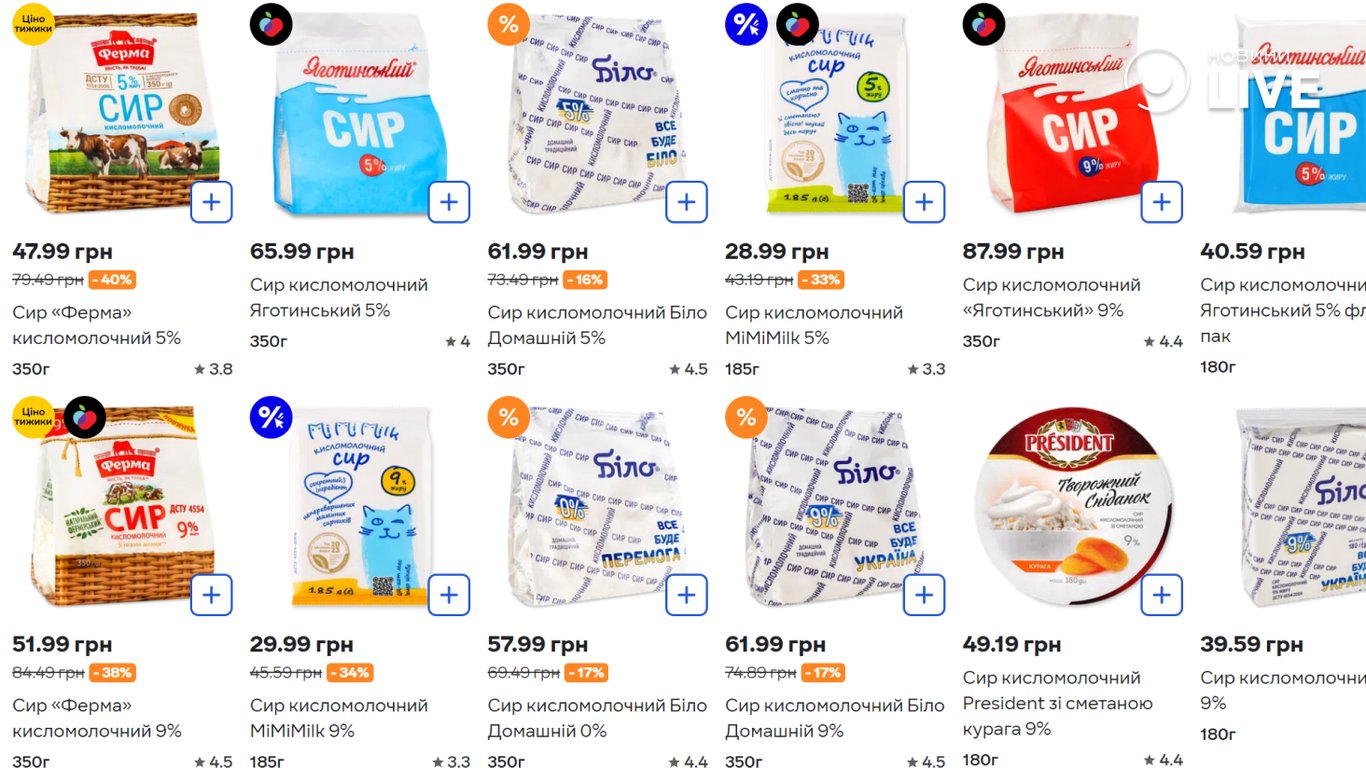
Task: Add Біло Домашній 9% to cart
Action: 924,595
